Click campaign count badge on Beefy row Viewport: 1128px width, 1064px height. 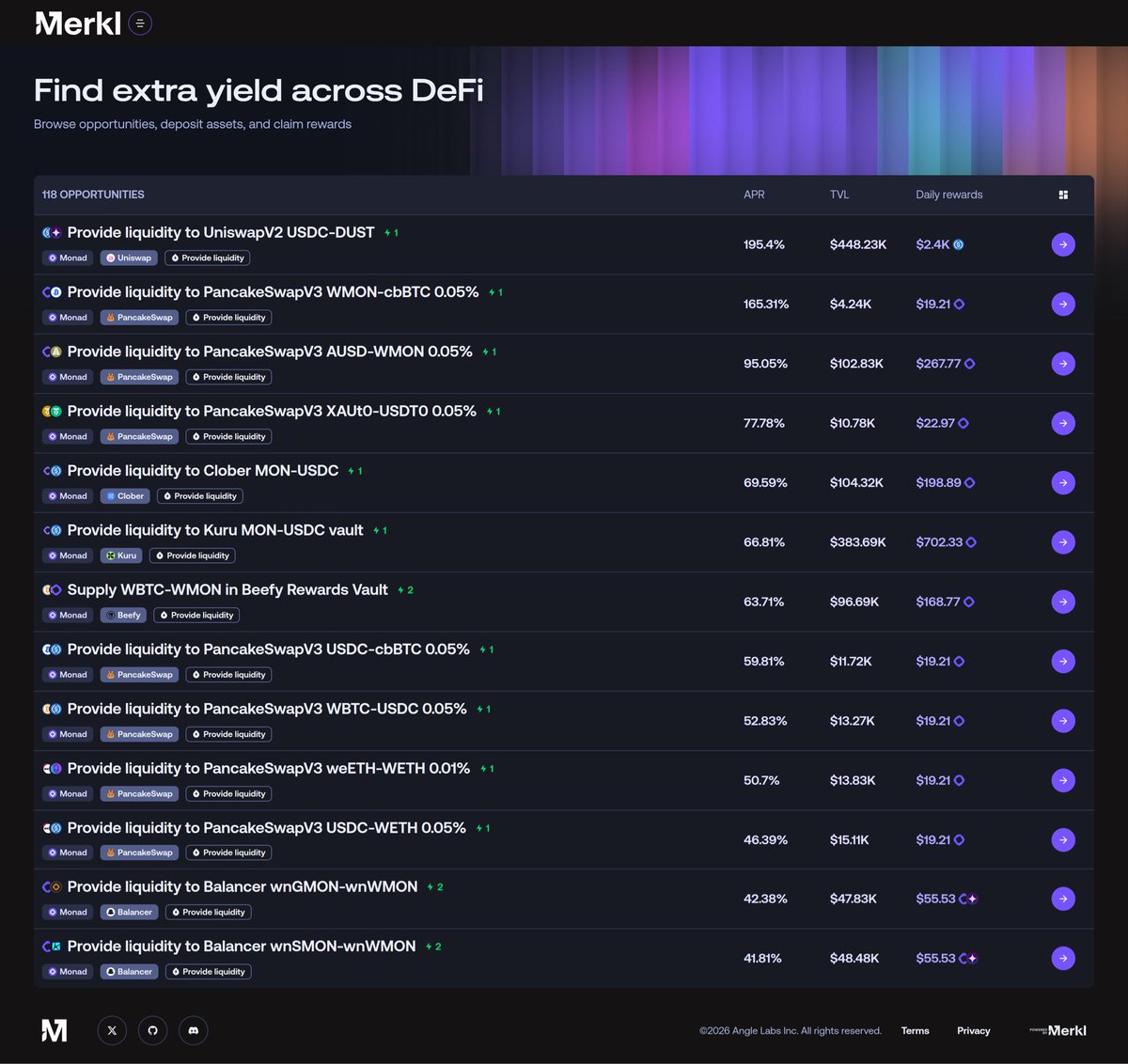(x=405, y=590)
